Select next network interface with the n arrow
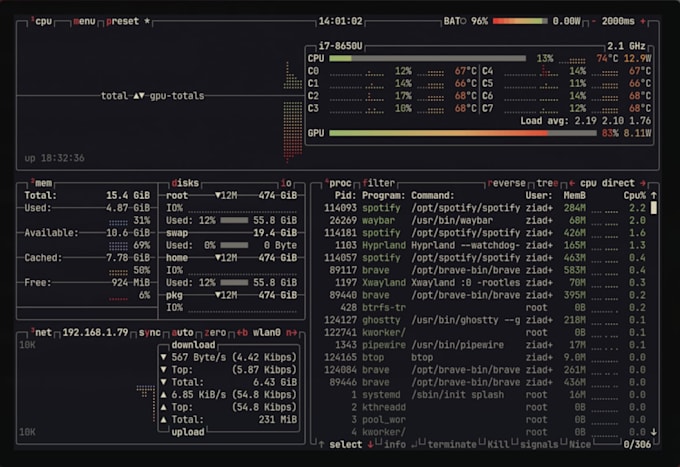 [x=291, y=333]
